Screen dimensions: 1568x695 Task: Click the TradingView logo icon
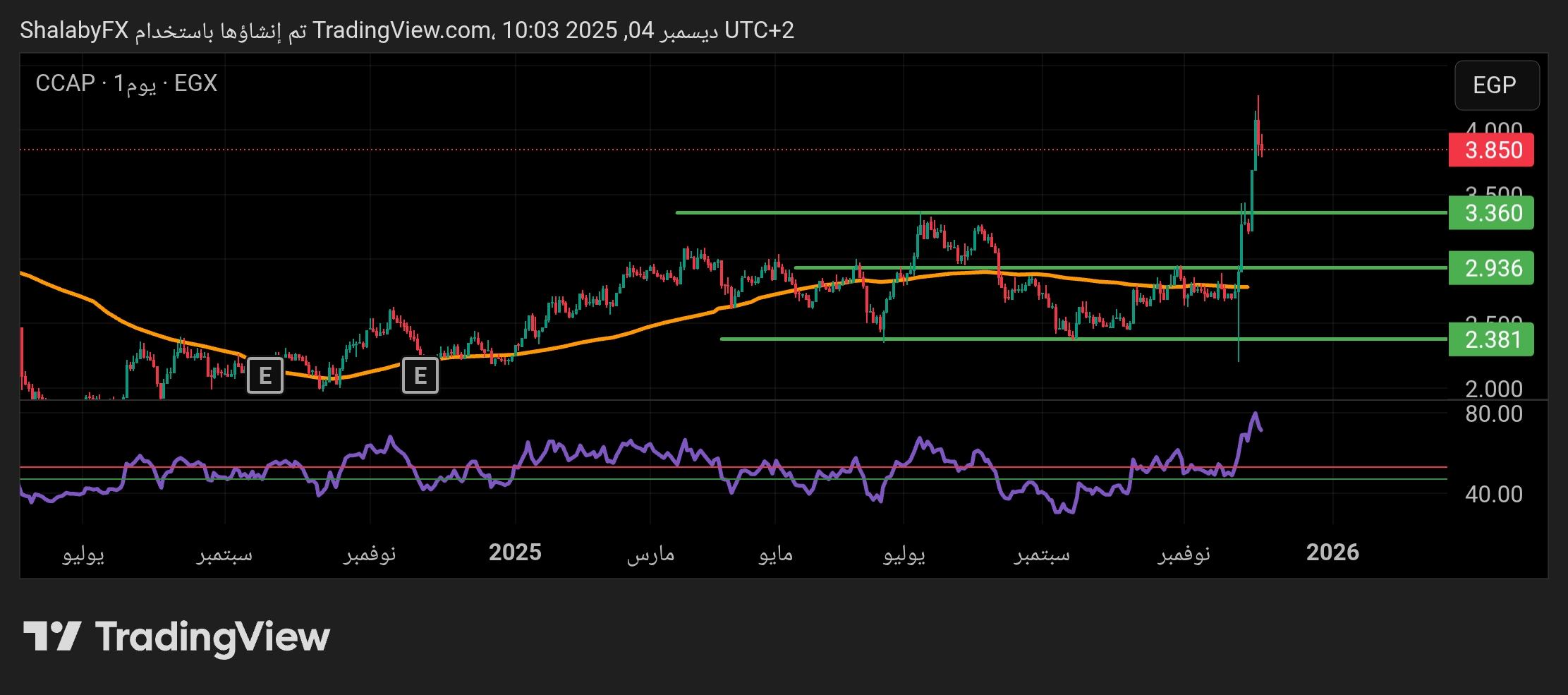click(52, 636)
